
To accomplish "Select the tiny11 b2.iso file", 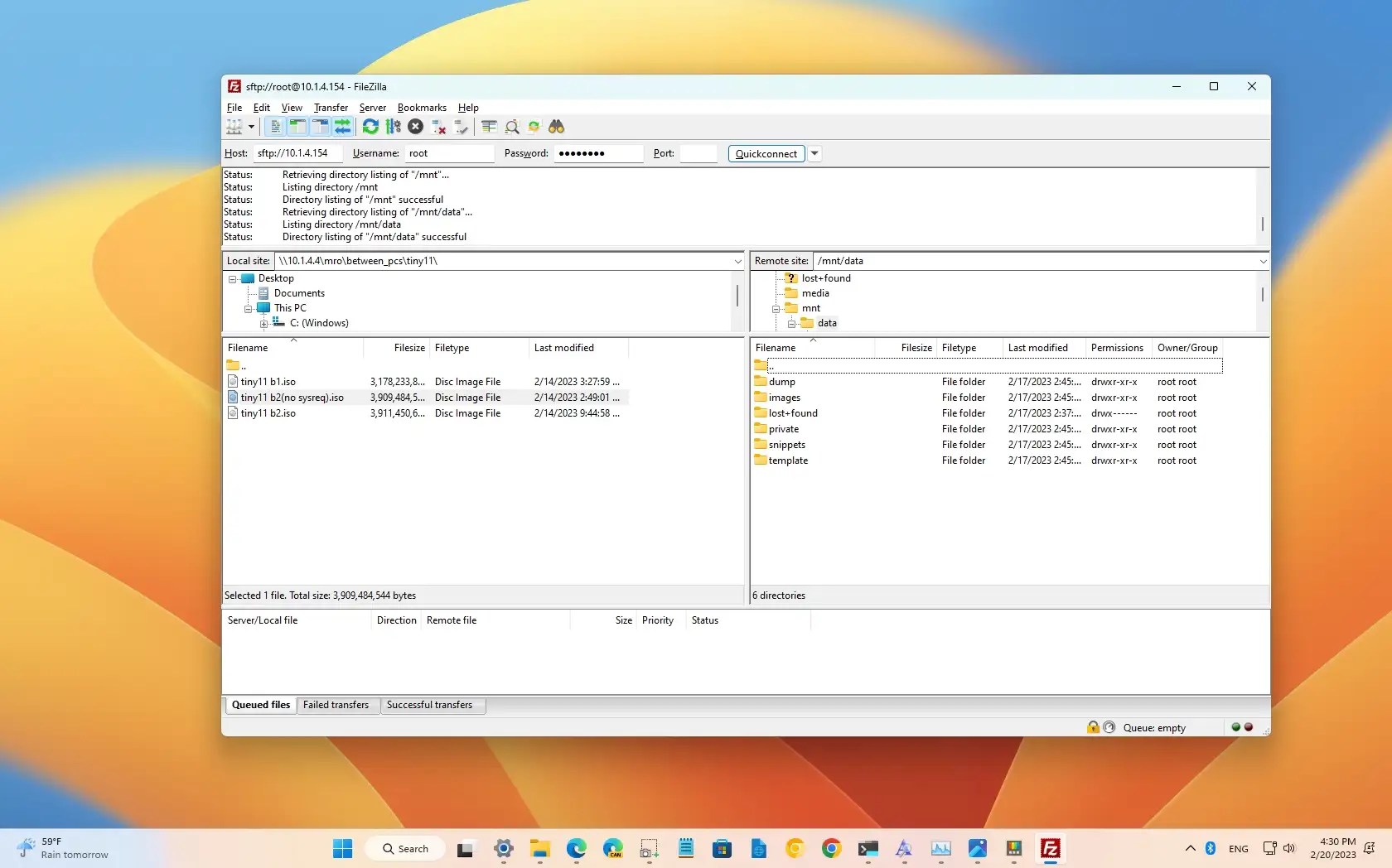I will (x=267, y=412).
